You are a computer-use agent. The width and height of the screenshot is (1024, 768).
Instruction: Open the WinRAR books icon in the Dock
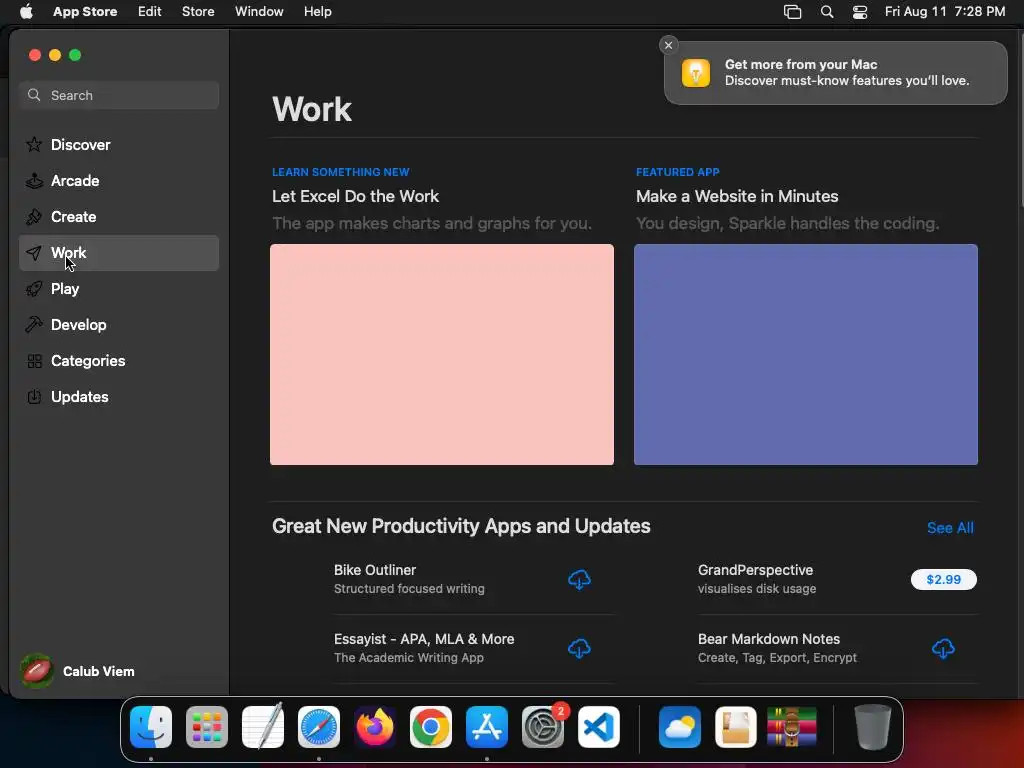[792, 727]
